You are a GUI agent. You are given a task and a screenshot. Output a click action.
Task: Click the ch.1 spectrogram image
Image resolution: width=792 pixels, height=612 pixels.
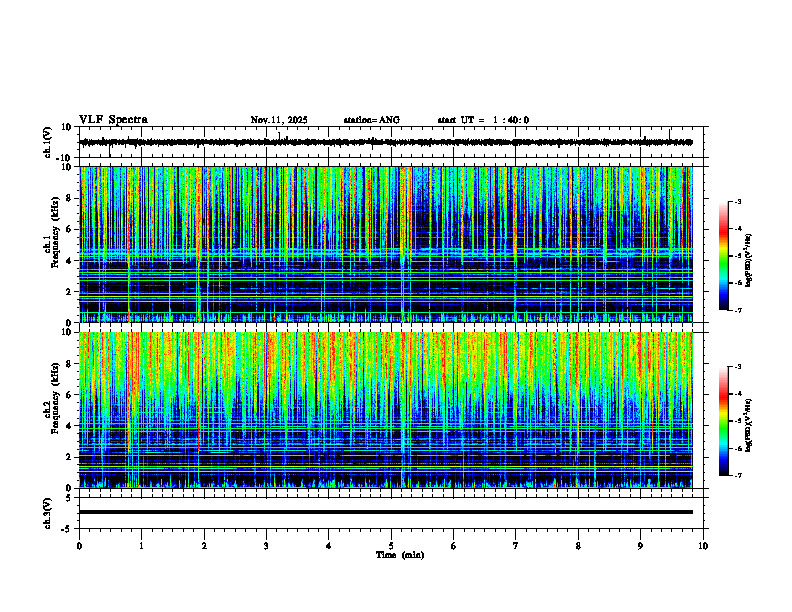coord(386,244)
